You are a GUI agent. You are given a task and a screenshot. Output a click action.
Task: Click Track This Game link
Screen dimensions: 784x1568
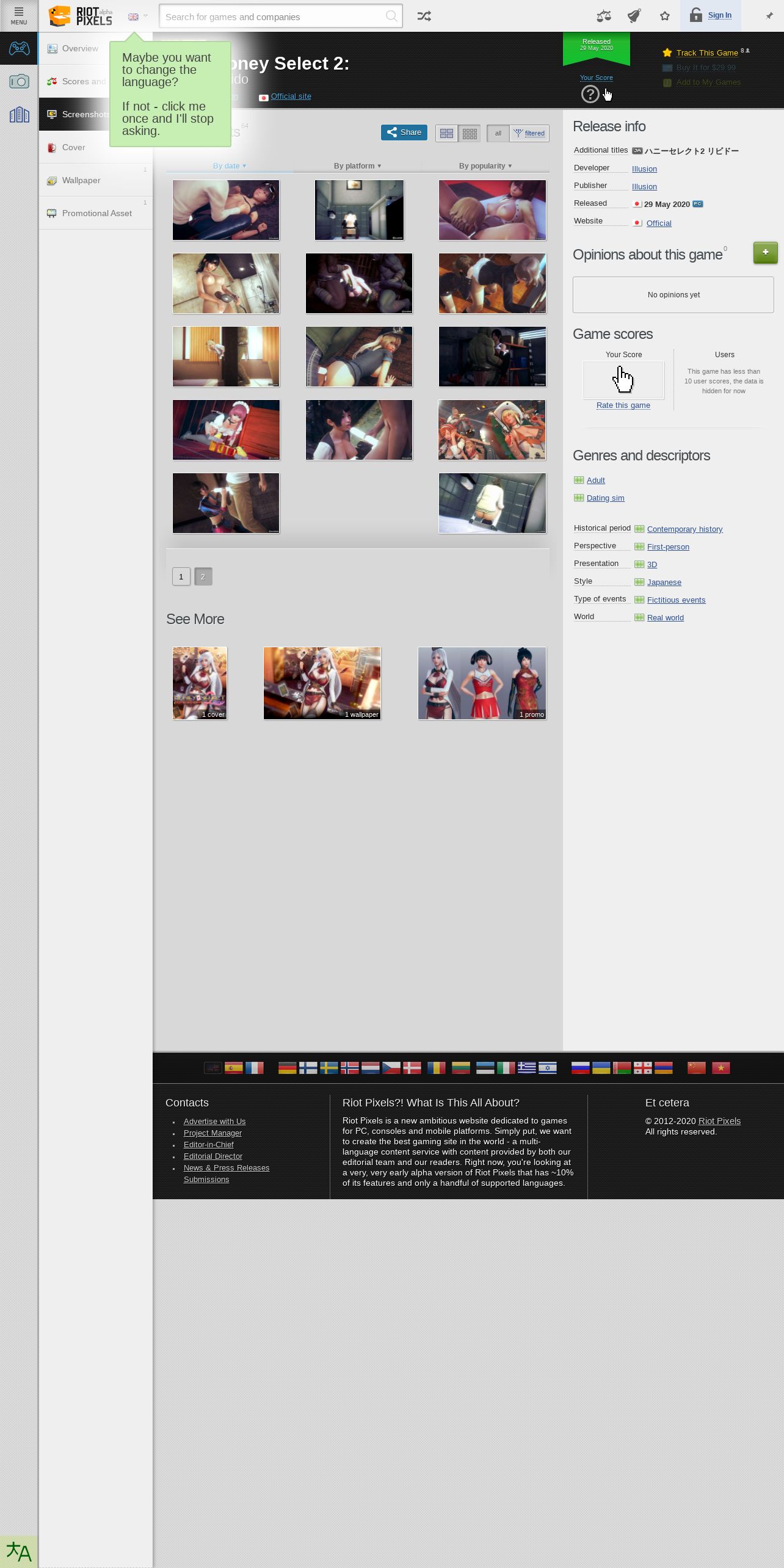pos(707,53)
